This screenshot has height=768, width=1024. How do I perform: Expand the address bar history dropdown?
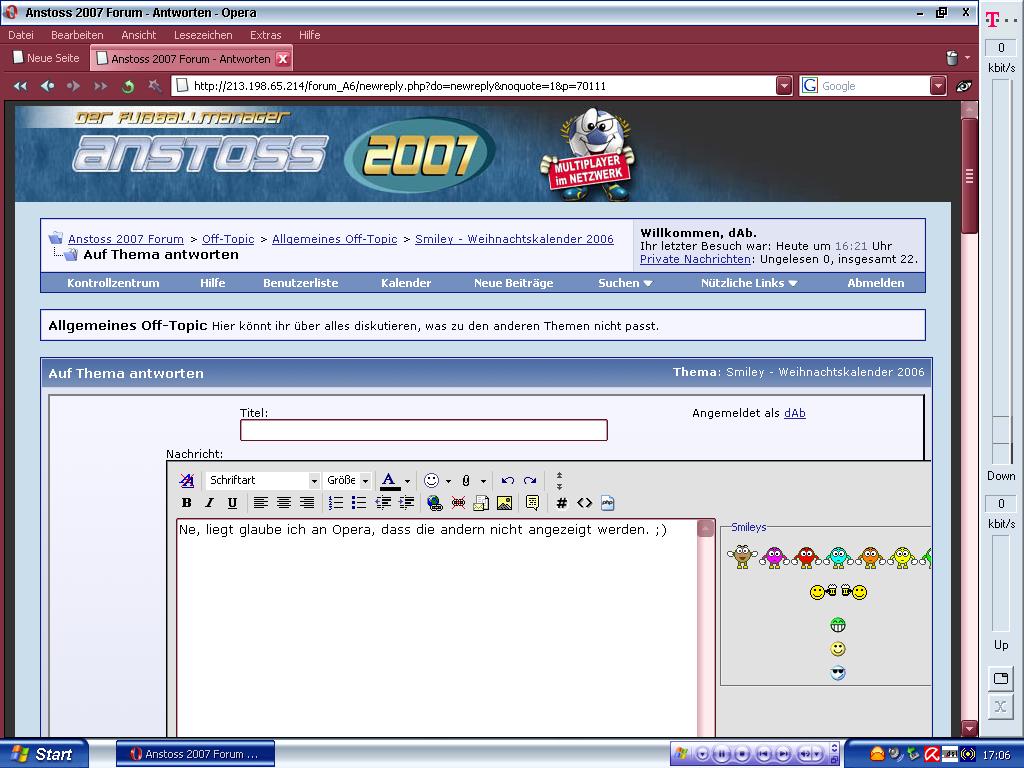[784, 86]
